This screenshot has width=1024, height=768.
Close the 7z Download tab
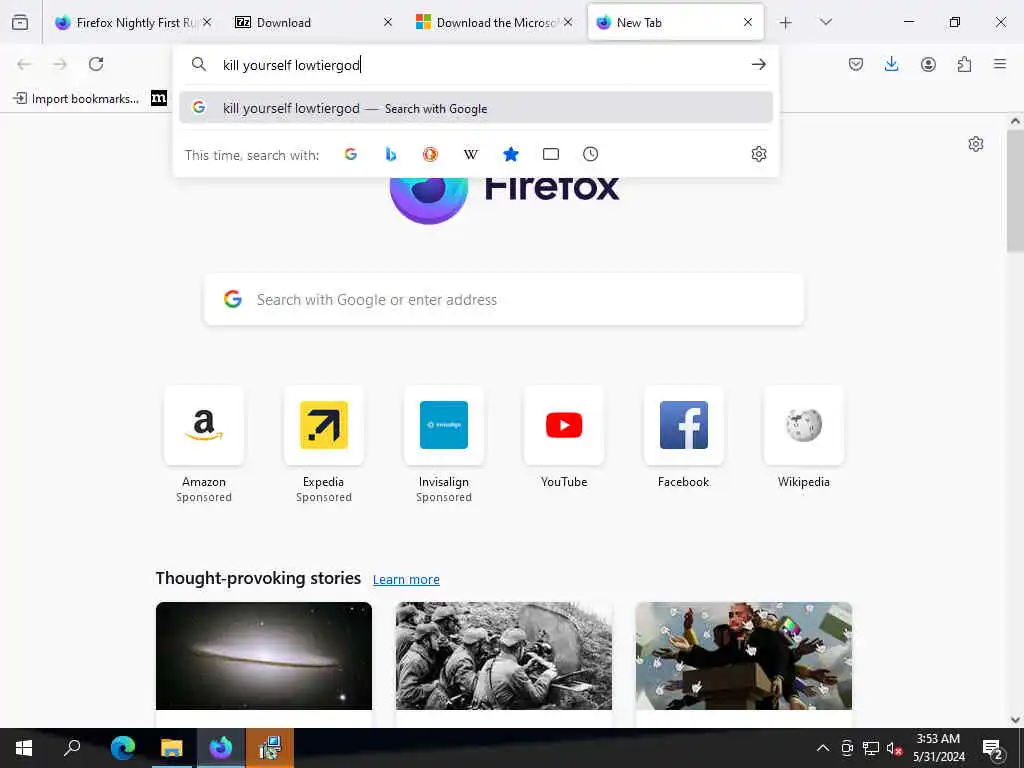(x=388, y=22)
